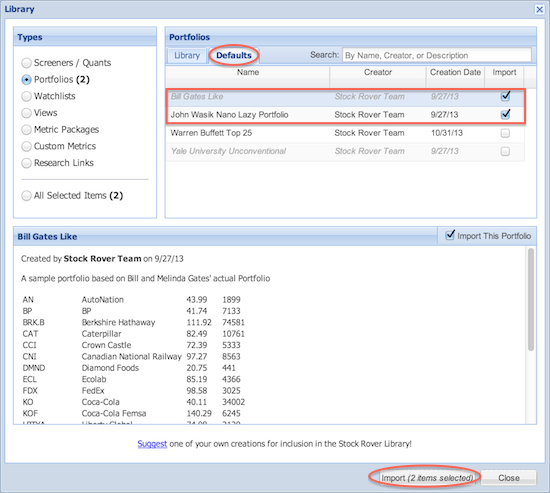The height and width of the screenshot is (493, 550).
Task: Click the Coca-Cola Femsa entry
Action: (x=114, y=413)
